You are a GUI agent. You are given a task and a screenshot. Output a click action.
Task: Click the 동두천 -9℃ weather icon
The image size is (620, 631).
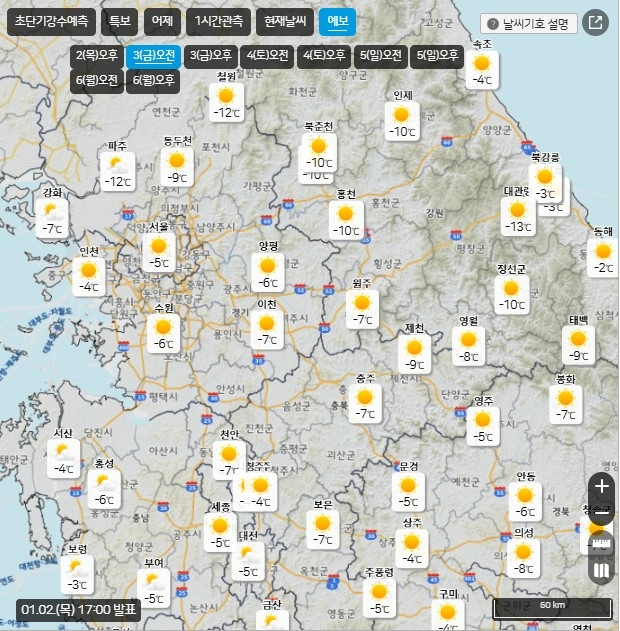point(177,167)
